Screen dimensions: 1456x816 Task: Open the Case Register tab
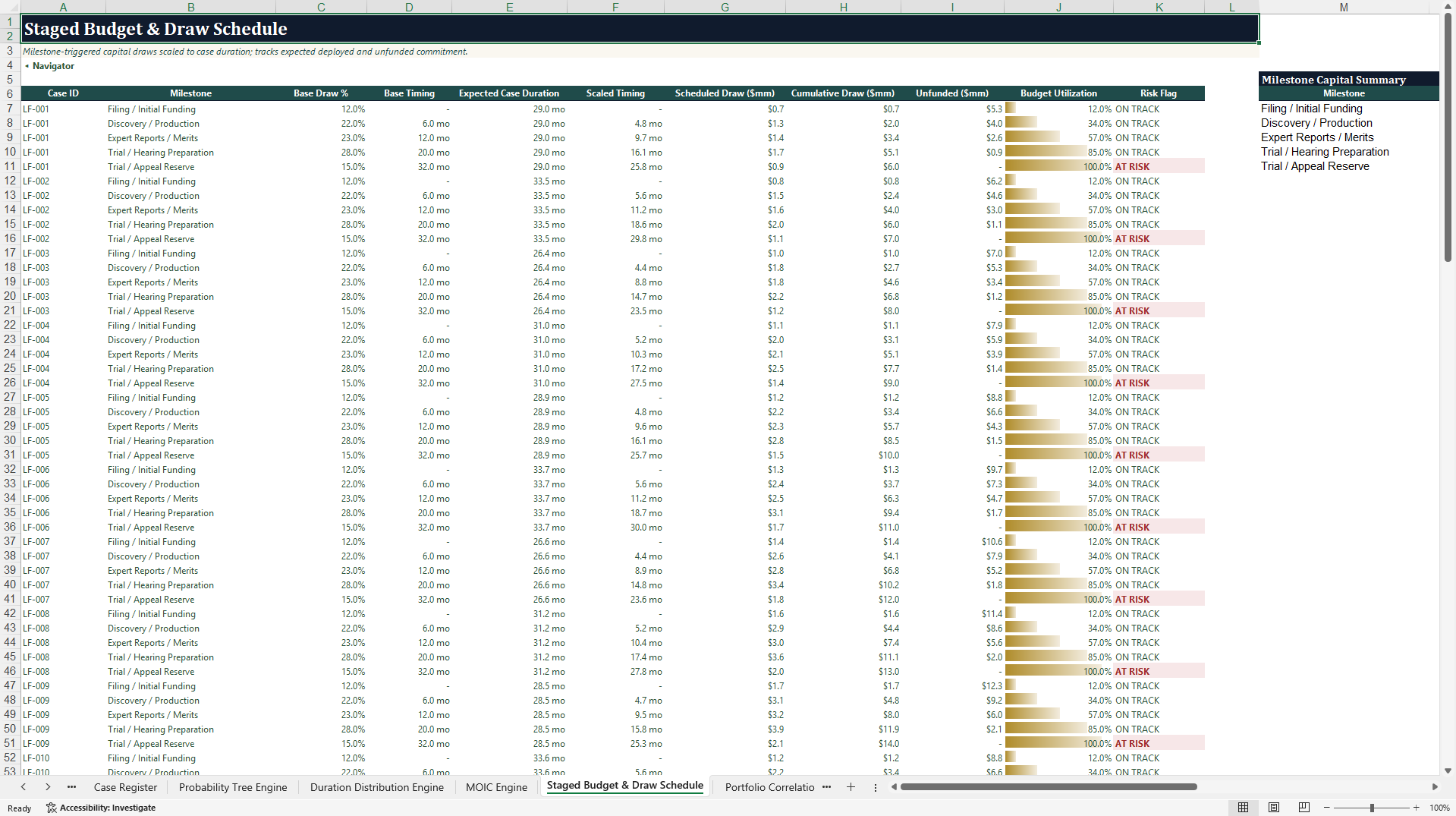point(125,787)
